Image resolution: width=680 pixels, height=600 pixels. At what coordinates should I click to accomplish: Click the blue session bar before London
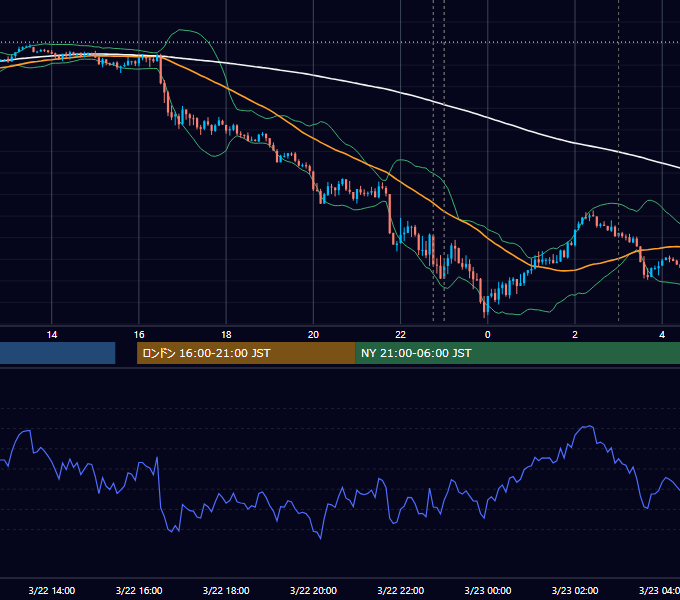(57, 353)
